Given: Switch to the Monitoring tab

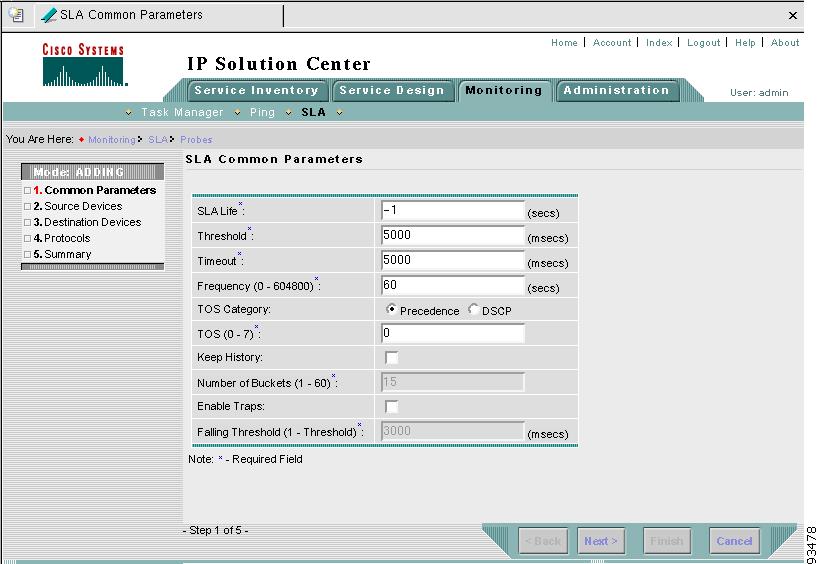Looking at the screenshot, I should pos(504,90).
